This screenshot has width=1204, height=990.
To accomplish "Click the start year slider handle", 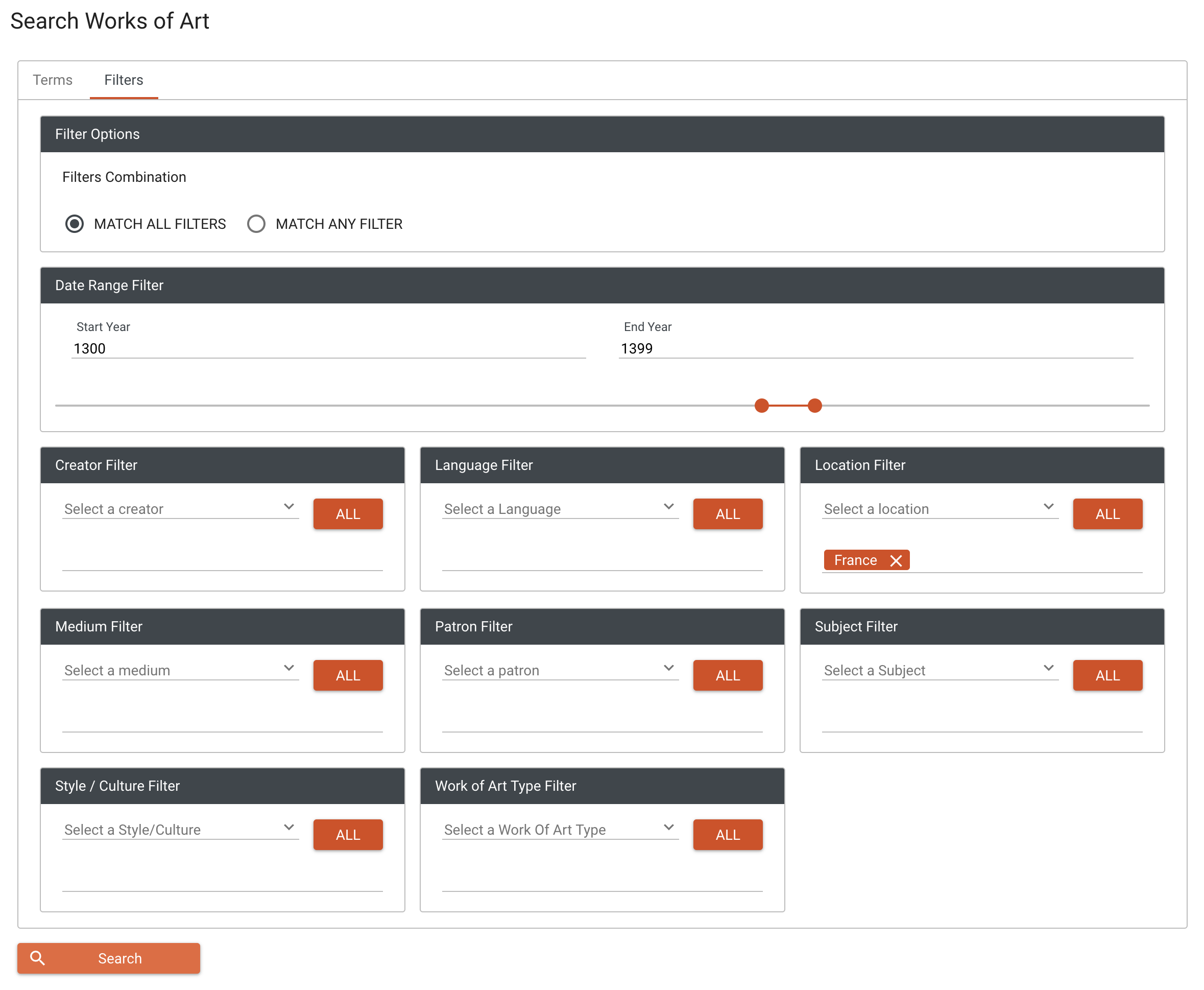I will point(762,406).
